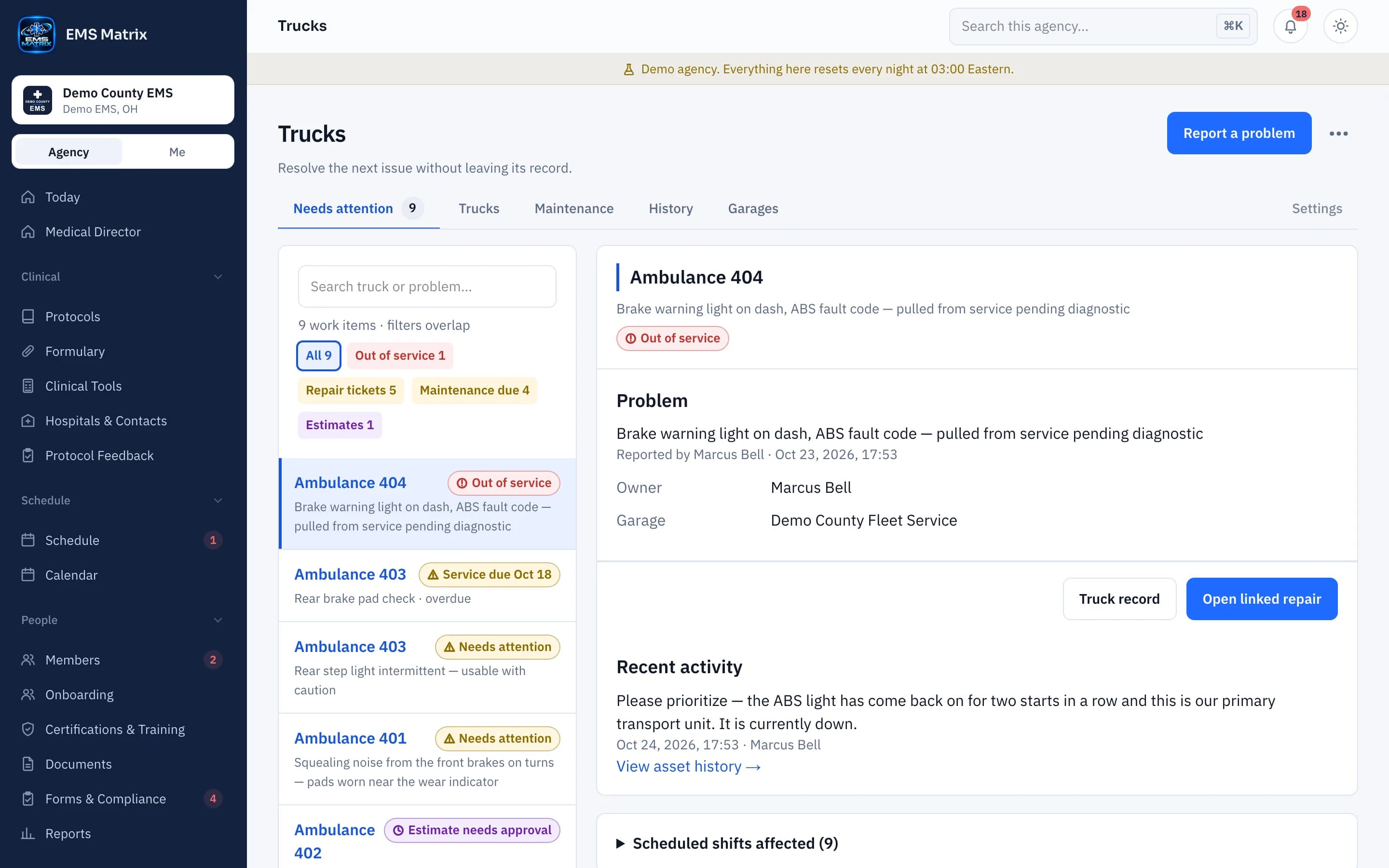
Task: Open the Garages tab
Action: (753, 208)
